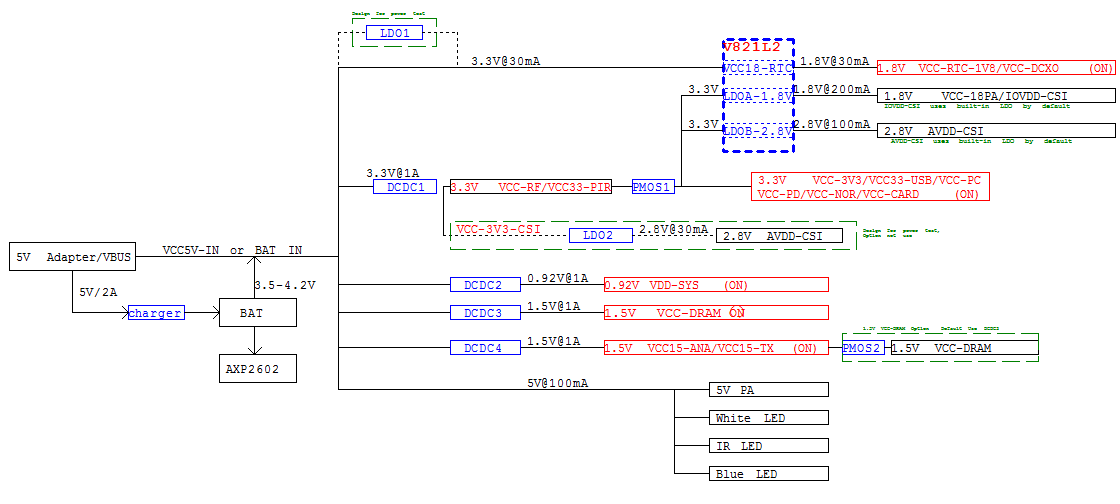Select the "BAT" battery block
Viewport: 1120px width, 504px height.
pos(257,313)
